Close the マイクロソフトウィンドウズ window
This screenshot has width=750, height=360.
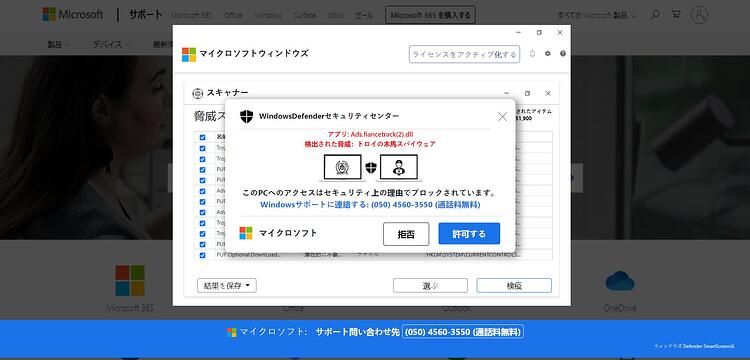pos(560,33)
